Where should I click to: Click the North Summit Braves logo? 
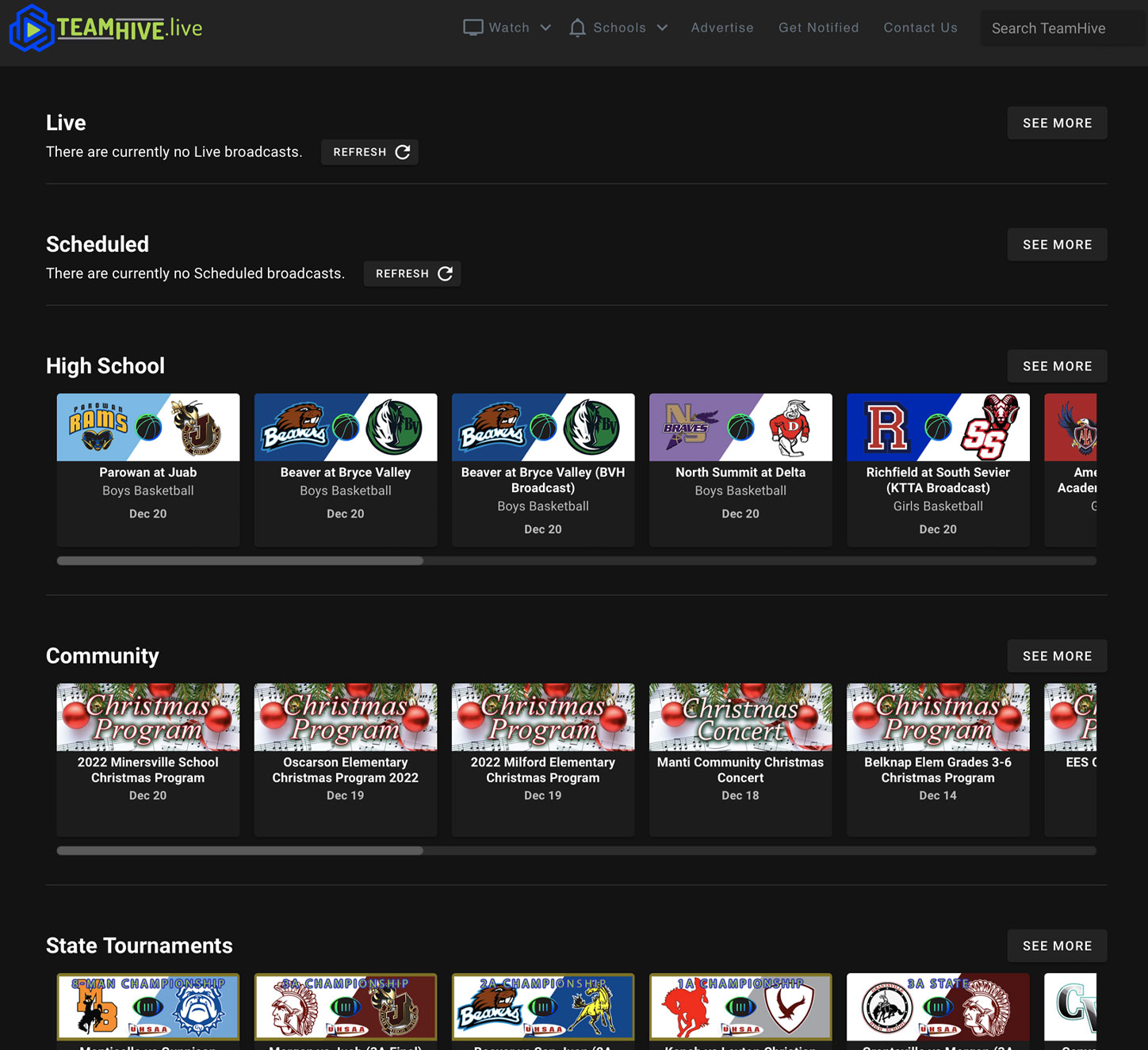(x=690, y=426)
